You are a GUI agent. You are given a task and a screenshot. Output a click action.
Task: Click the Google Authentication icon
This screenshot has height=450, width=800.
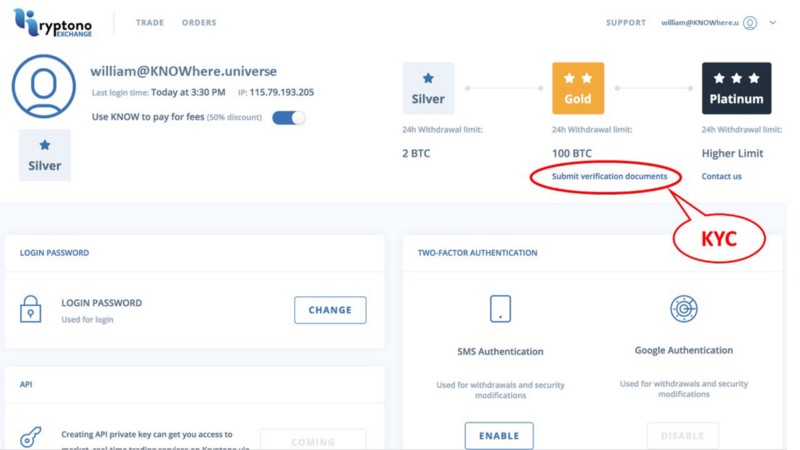(684, 309)
